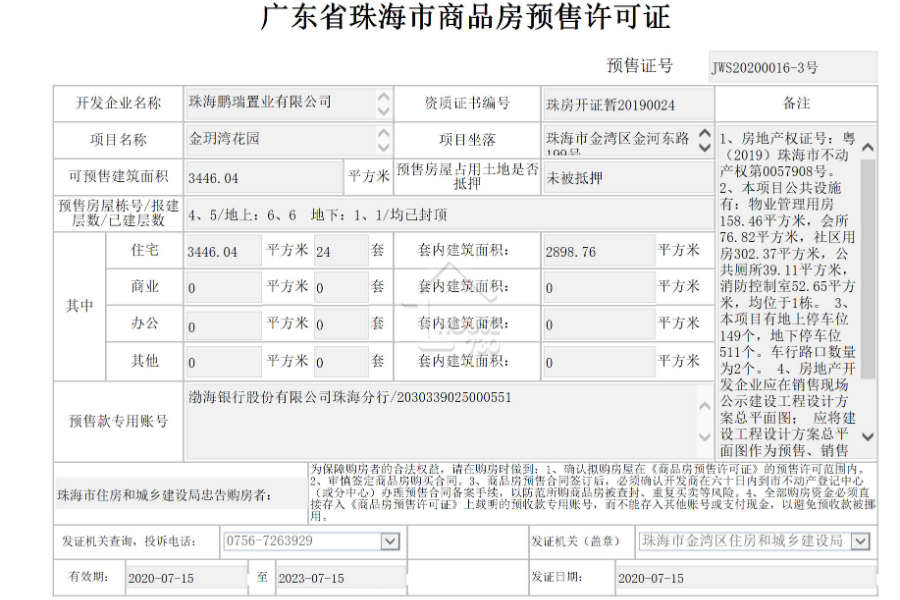
Task: Click the 其中 row group label
Action: 79,305
